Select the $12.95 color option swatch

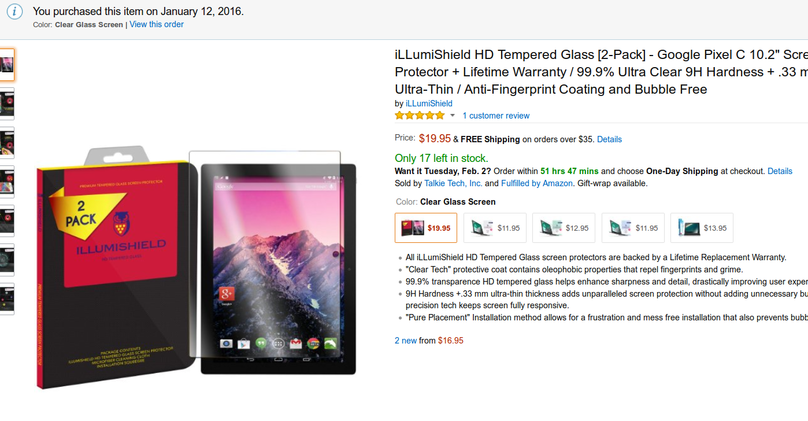pyautogui.click(x=564, y=228)
